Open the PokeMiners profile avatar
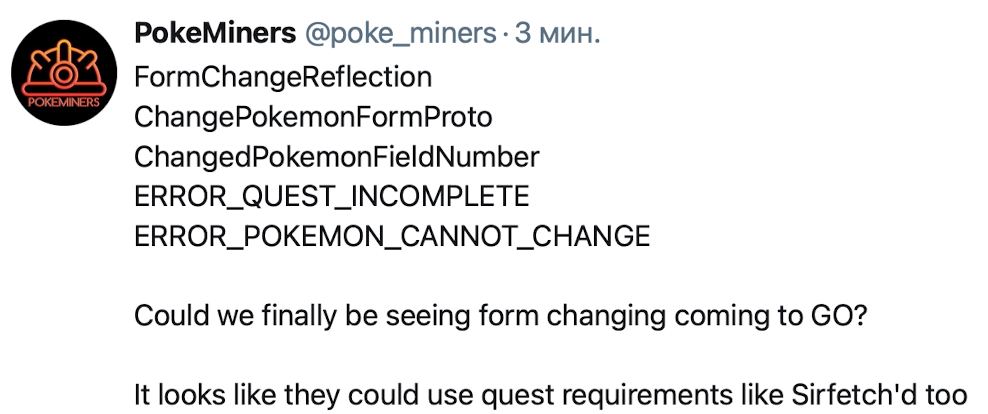Viewport: 988px width, 414px height. [x=64, y=72]
